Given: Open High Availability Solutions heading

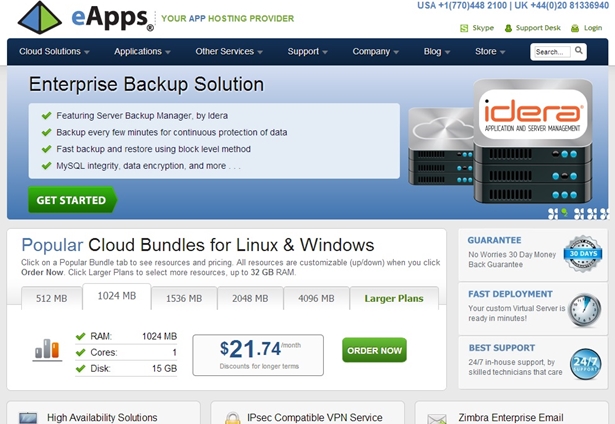Looking at the screenshot, I should 102,417.
